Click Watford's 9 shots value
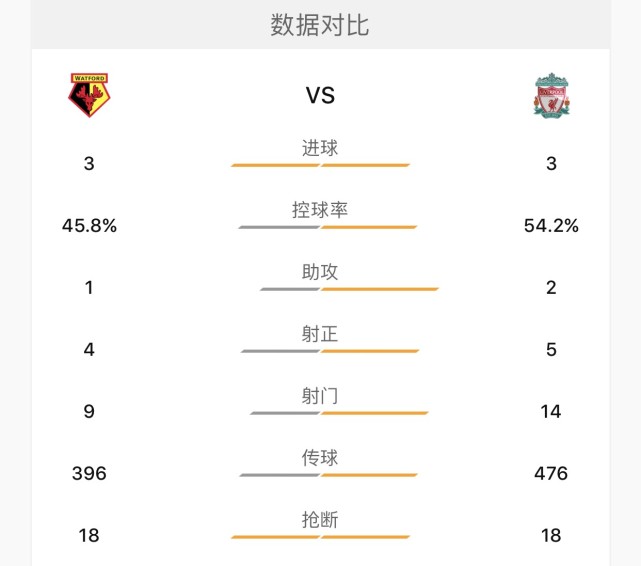 (89, 412)
